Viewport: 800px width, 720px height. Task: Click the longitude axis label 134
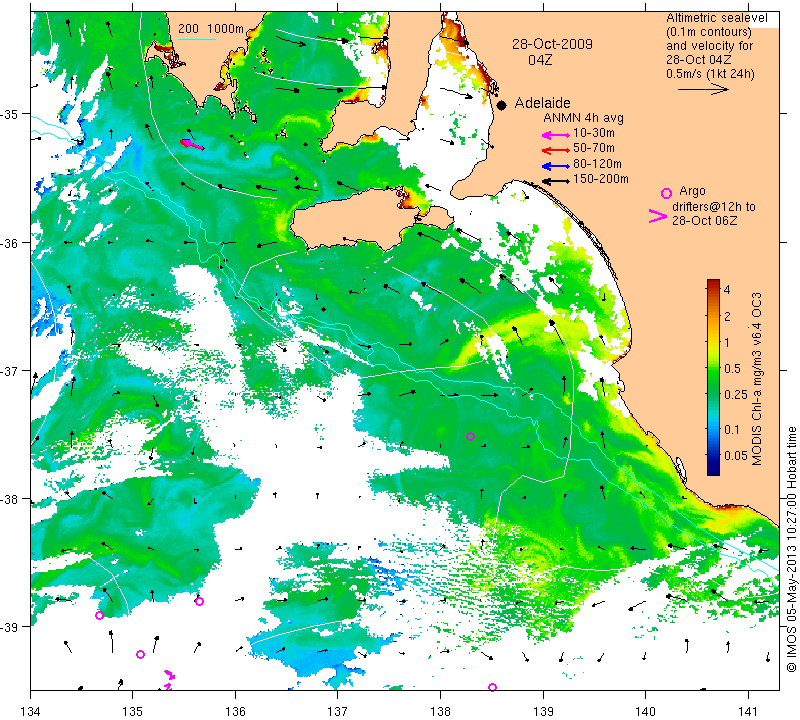click(x=31, y=710)
